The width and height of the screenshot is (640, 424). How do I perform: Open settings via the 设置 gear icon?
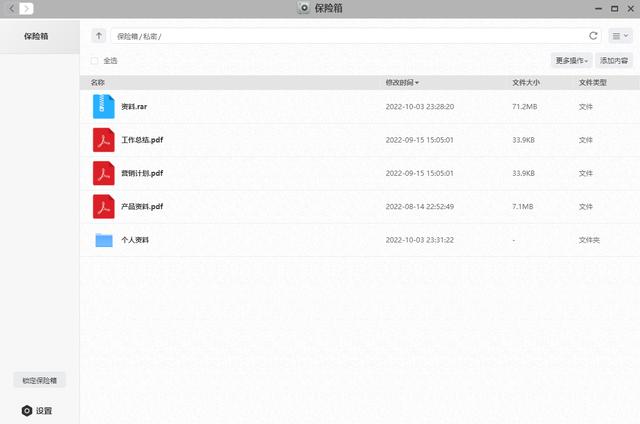pyautogui.click(x=27, y=411)
